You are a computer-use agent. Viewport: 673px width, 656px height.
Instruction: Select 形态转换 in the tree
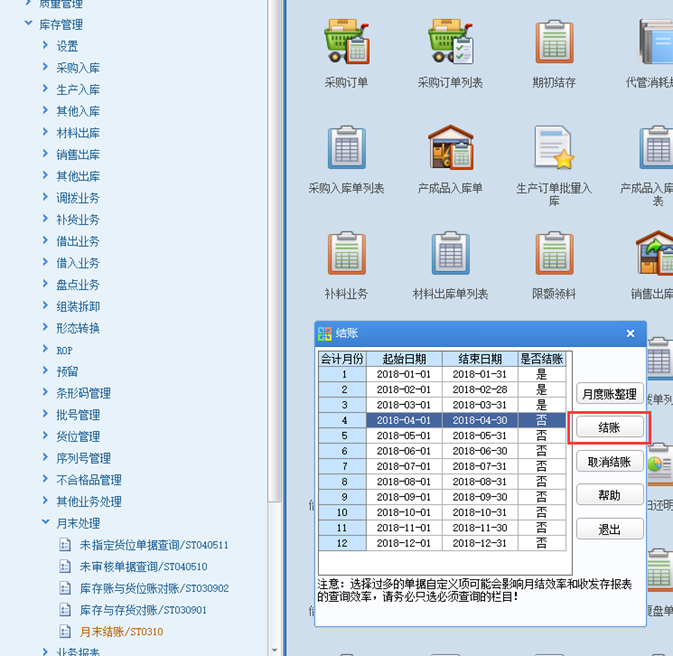[78, 328]
